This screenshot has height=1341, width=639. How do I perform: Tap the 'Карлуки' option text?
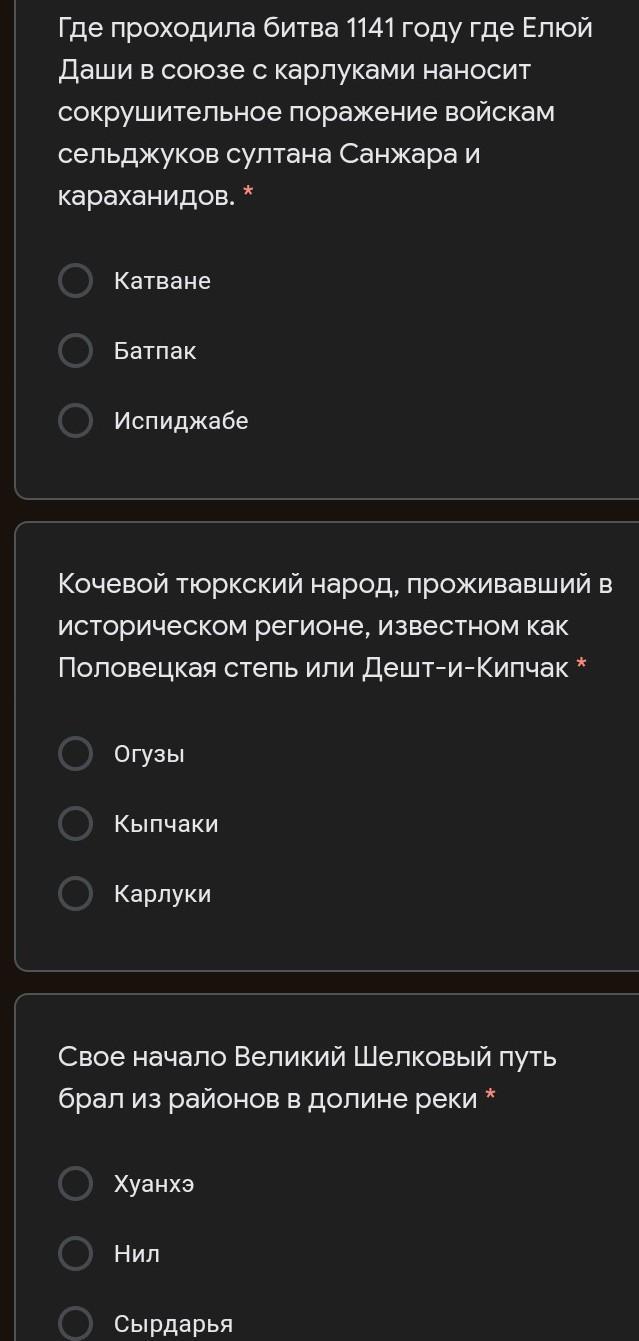162,894
